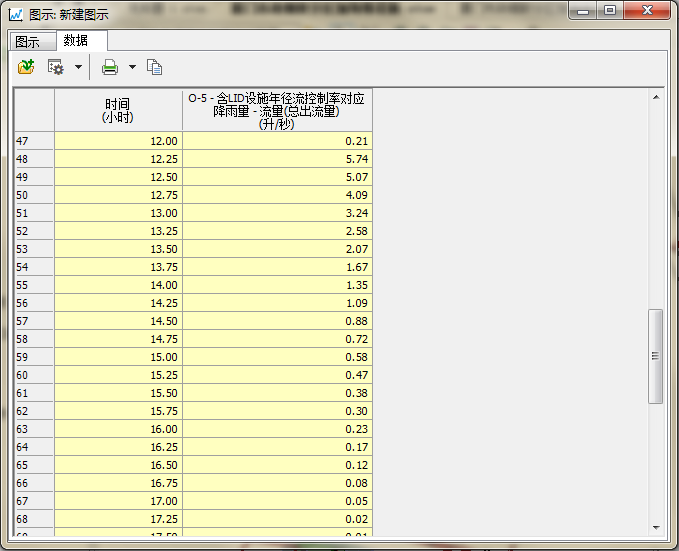Click flow value 1.35
679x551 pixels.
[277, 285]
